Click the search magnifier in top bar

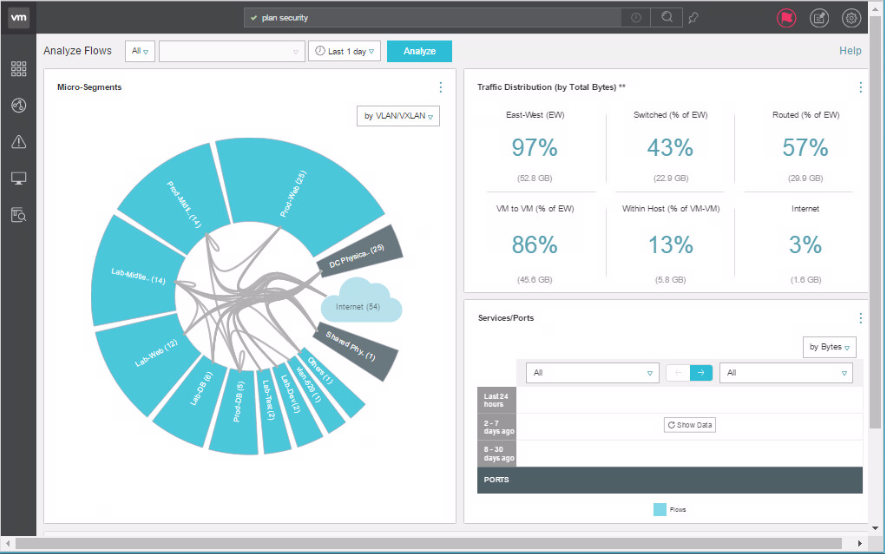coord(665,18)
